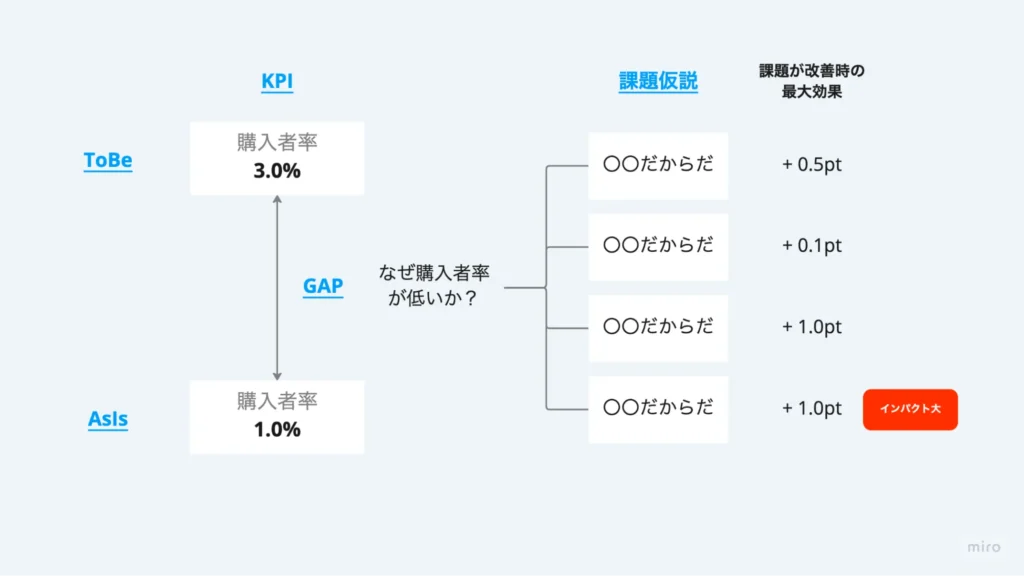Click the KPI heading link
This screenshot has width=1024, height=576.
tap(277, 81)
